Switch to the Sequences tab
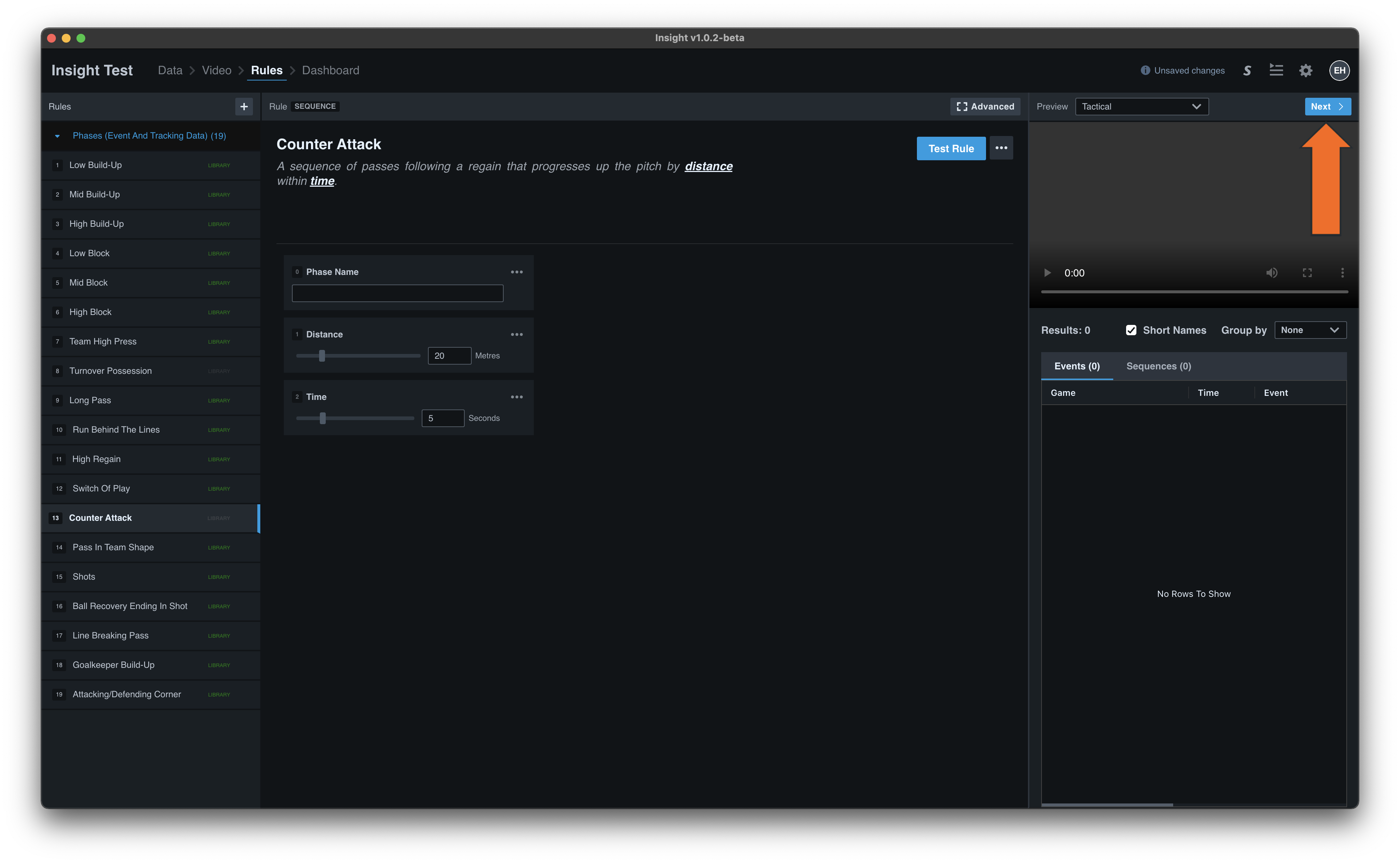The image size is (1400, 863). pos(1158,366)
